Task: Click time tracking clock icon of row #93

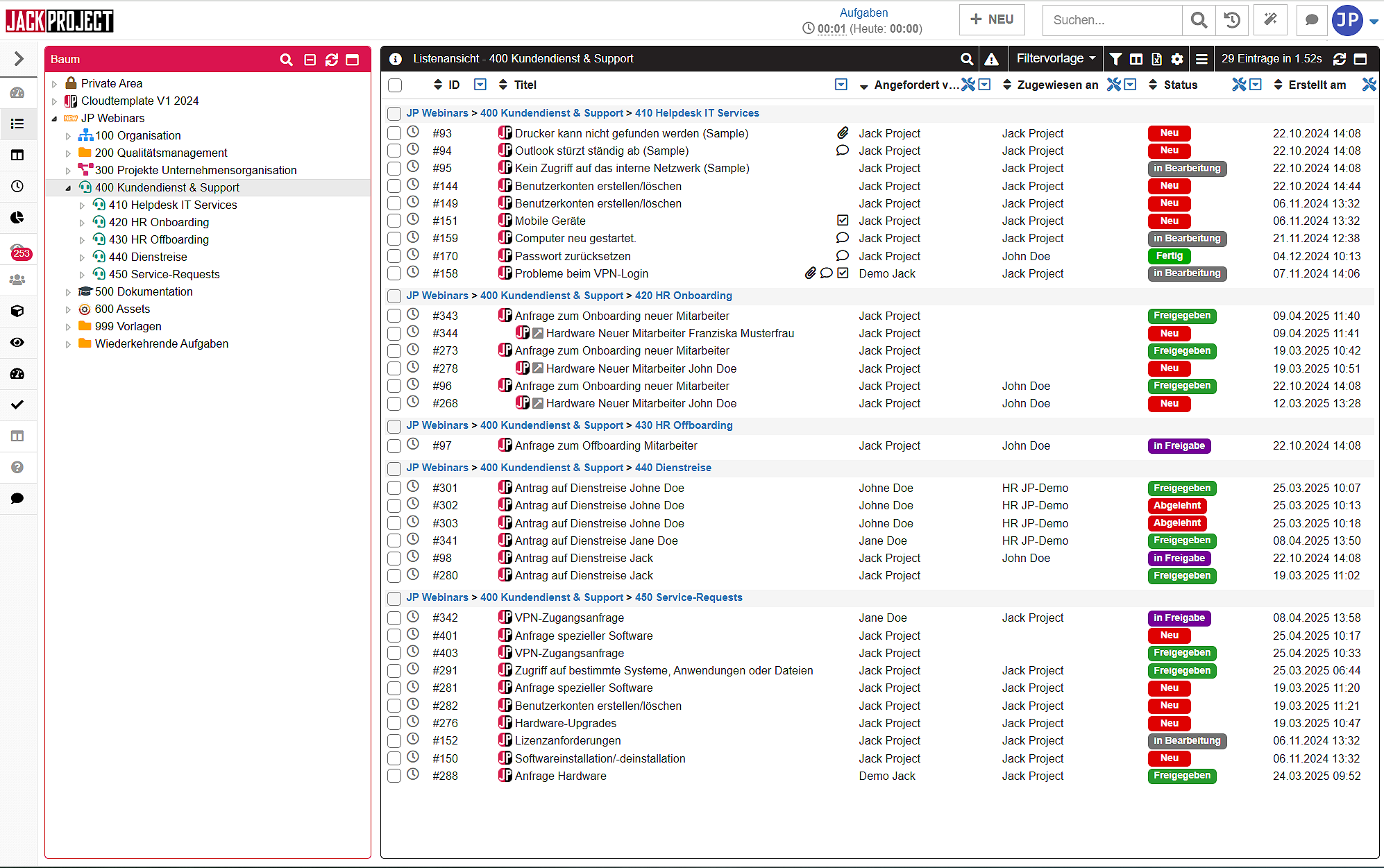Action: tap(413, 132)
